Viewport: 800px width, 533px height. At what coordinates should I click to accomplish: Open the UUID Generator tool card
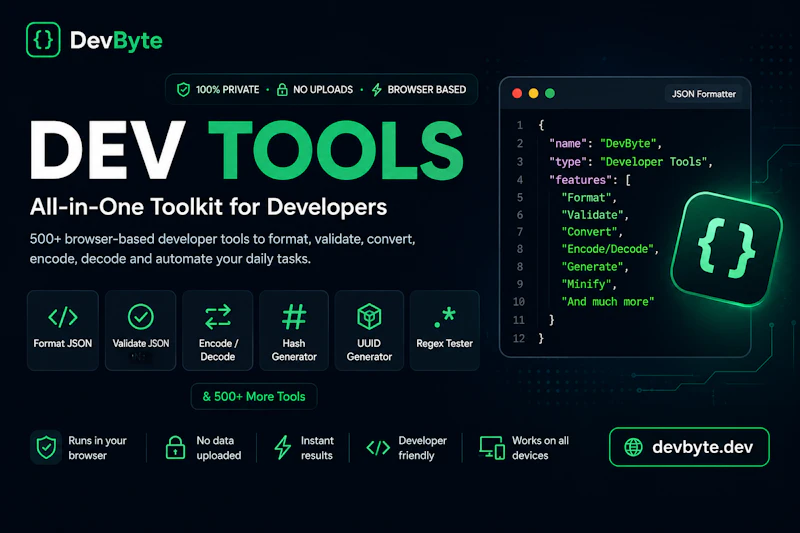point(369,330)
